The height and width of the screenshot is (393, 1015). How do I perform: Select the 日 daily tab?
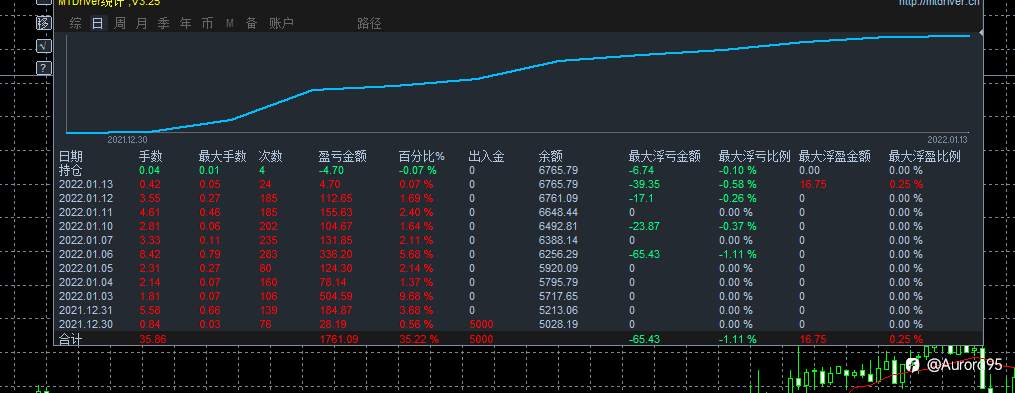pyautogui.click(x=98, y=23)
